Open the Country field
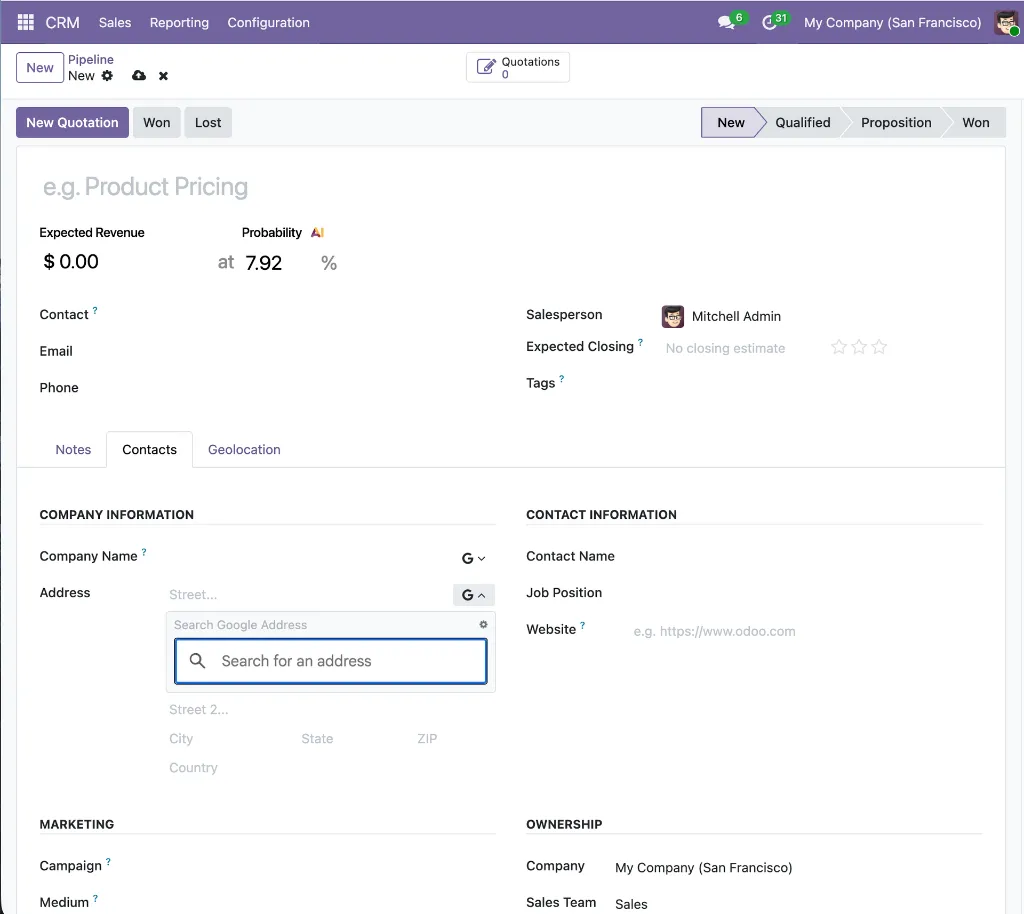 coord(330,768)
